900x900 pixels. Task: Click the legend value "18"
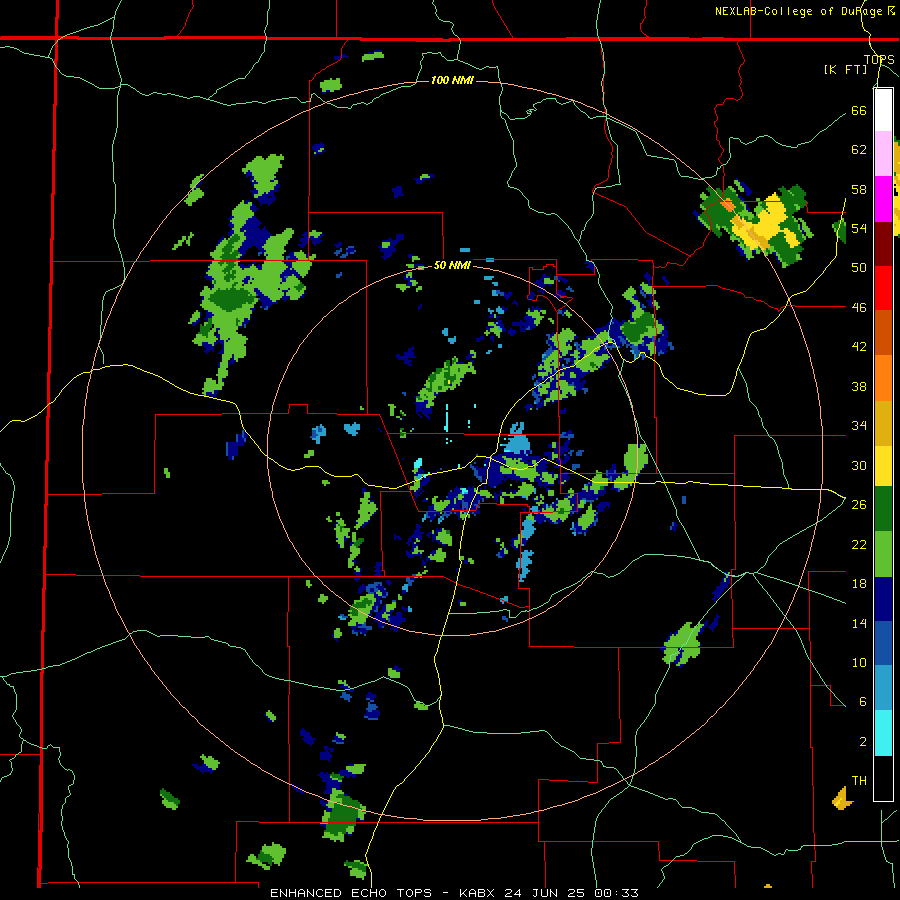859,584
